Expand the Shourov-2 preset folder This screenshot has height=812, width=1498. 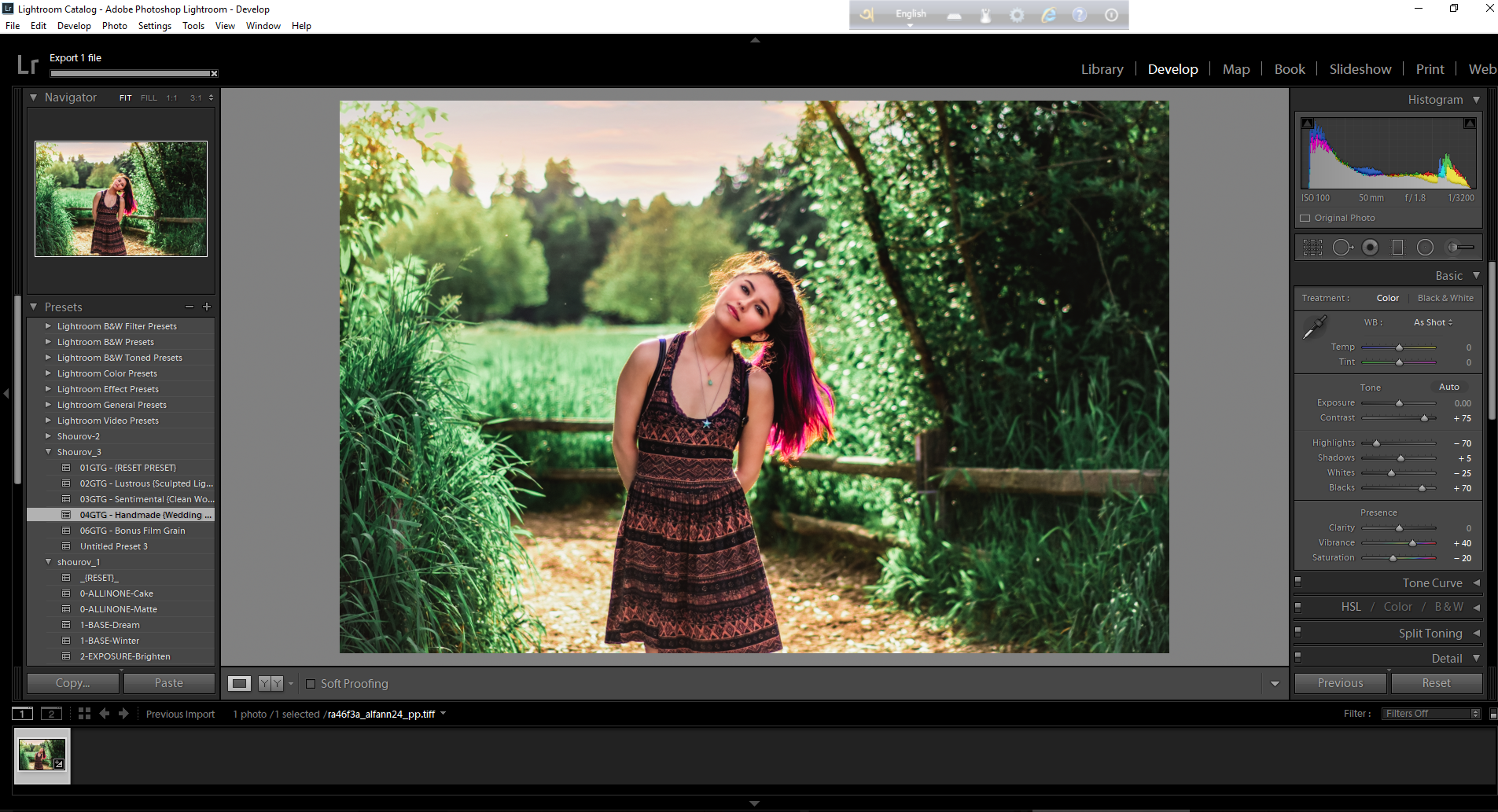[x=49, y=436]
